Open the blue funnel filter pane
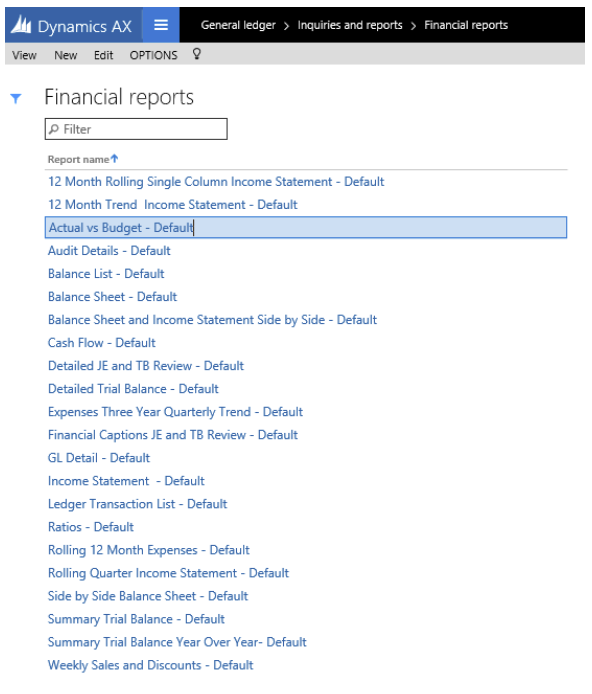Viewport: 592px width, 694px height. pos(16,98)
